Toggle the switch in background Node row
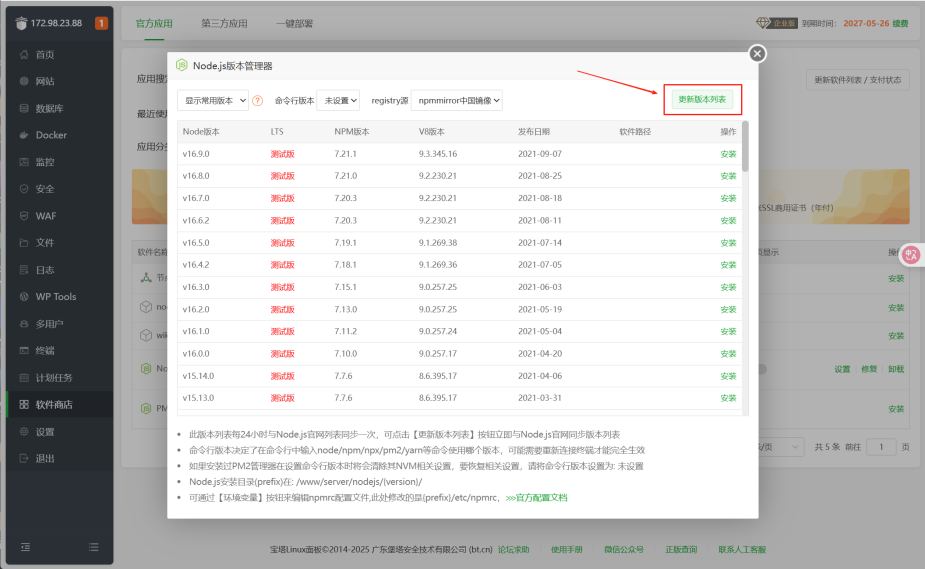 tap(762, 369)
